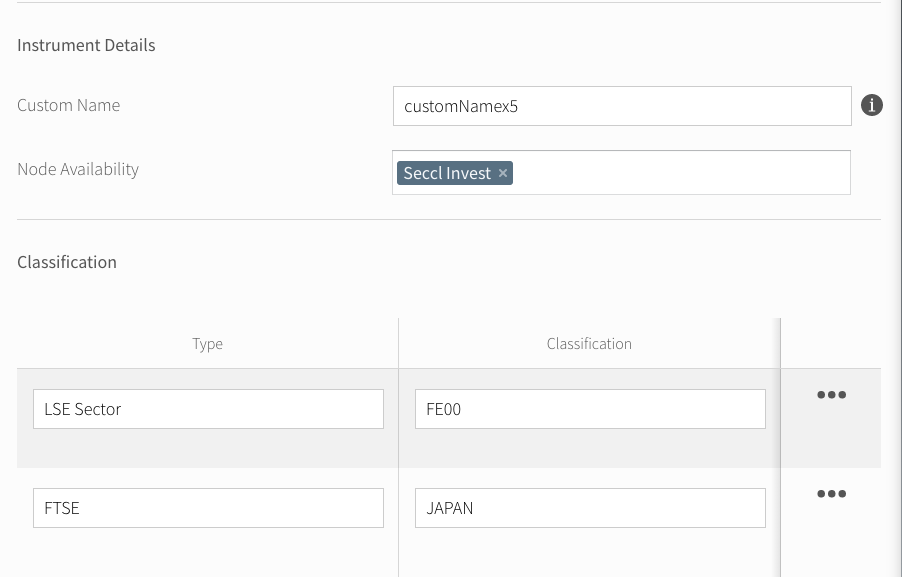Screen dimensions: 902x577
Task: Select the customNamex5 text field
Action: pyautogui.click(x=622, y=105)
